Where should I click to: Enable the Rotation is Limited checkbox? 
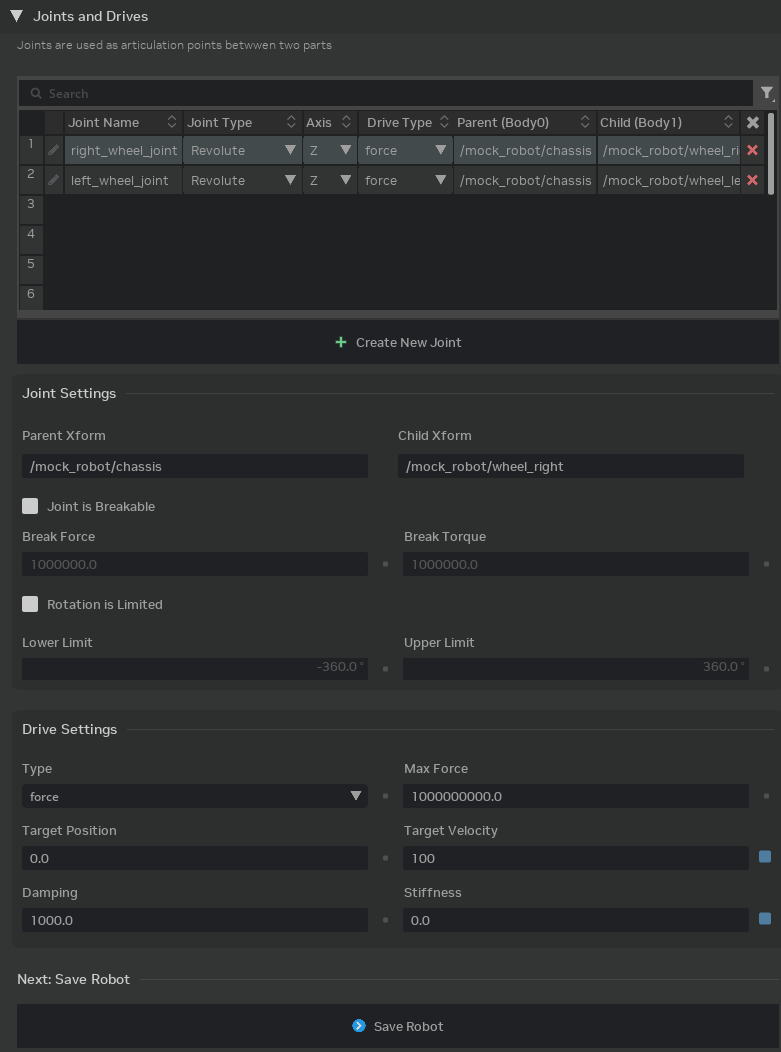30,604
